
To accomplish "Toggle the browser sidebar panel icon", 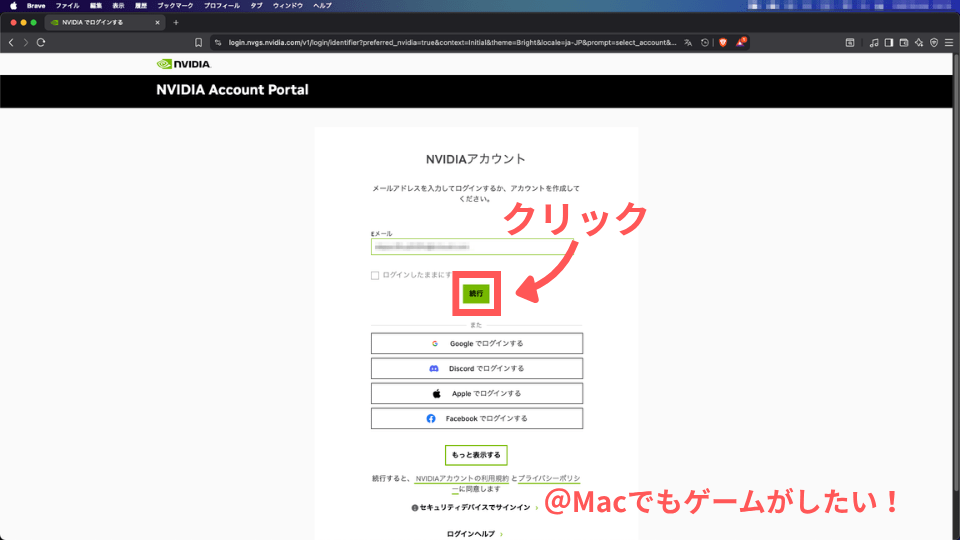I will pyautogui.click(x=889, y=43).
